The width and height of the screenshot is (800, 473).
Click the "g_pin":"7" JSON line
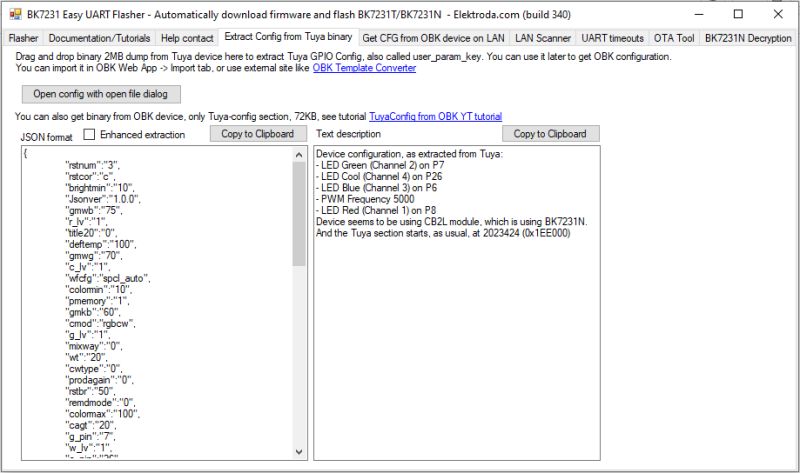click(x=90, y=436)
